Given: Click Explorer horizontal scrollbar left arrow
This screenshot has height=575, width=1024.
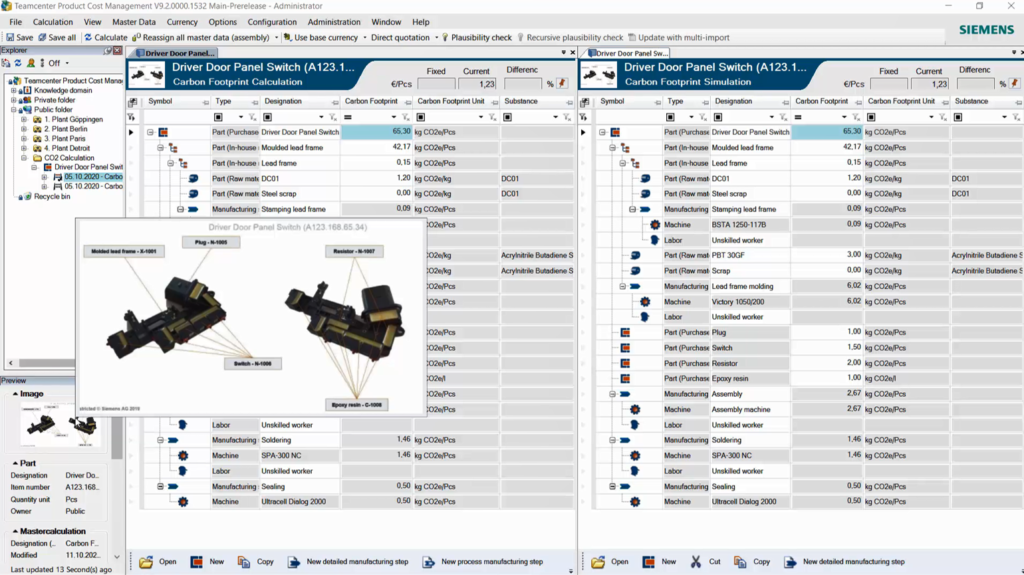Looking at the screenshot, I should coord(10,363).
